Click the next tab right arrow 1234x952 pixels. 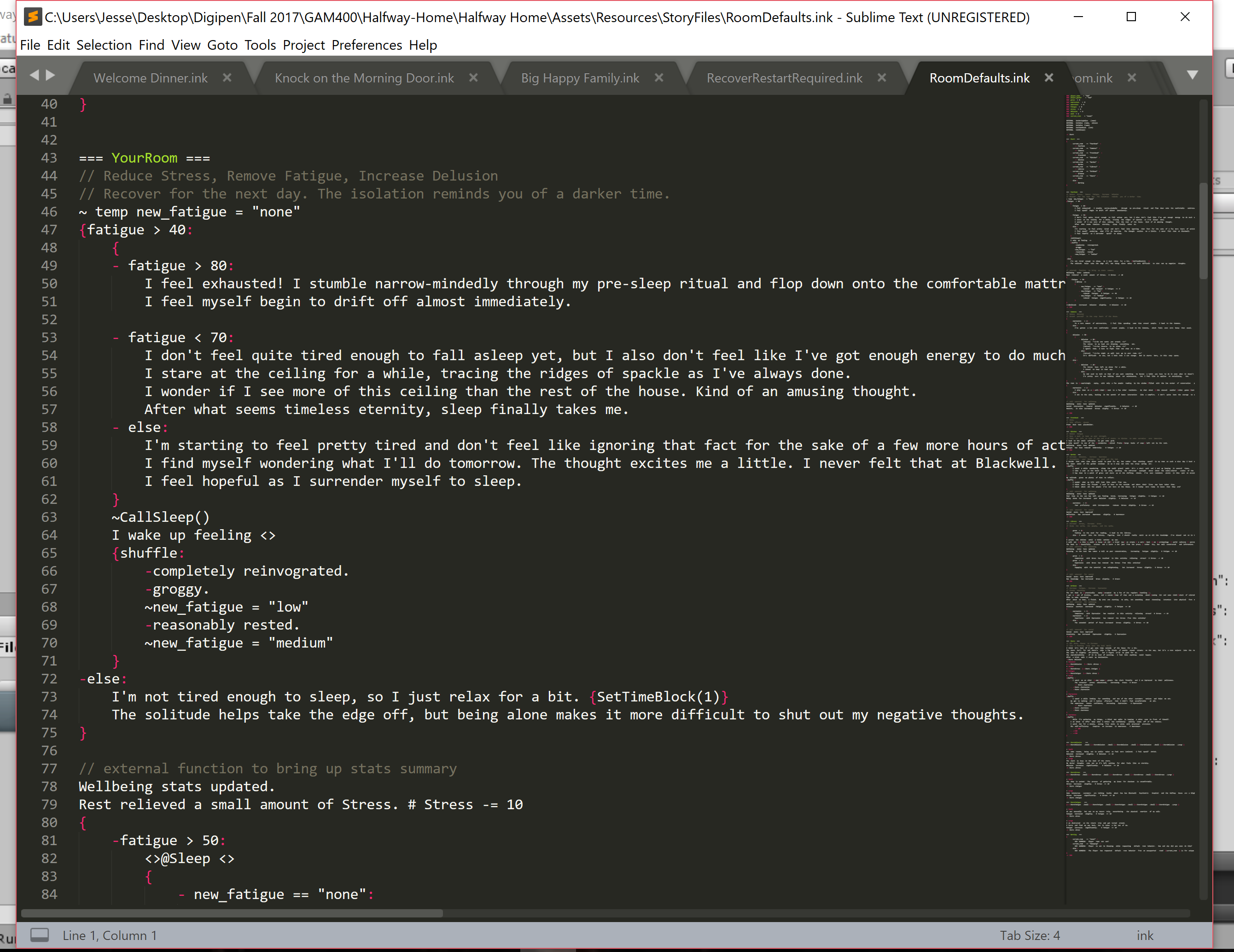(x=51, y=75)
